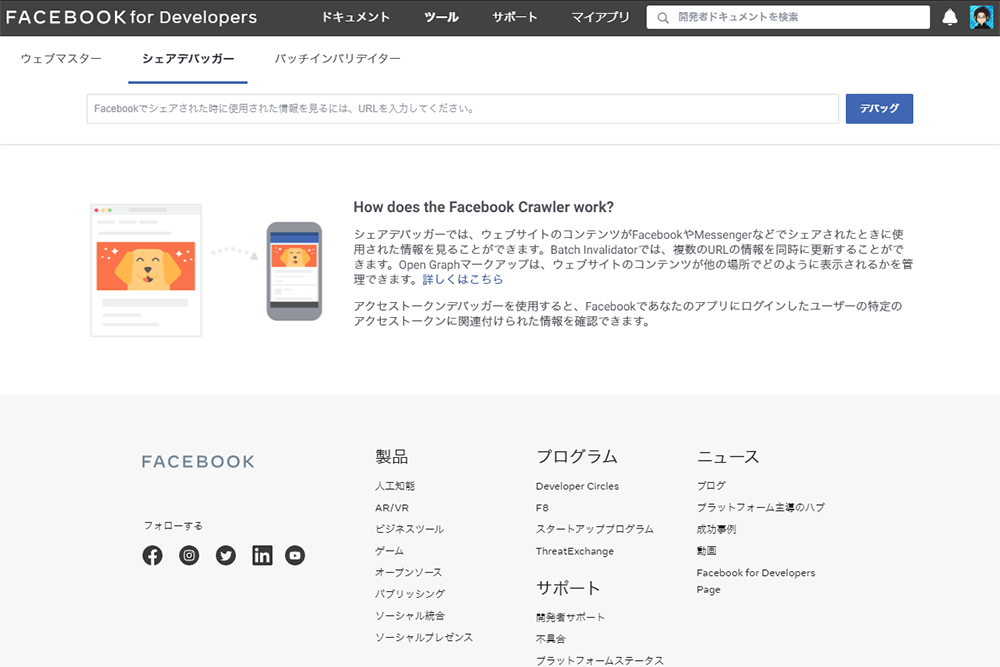
Task: Click the dog webpage illustration
Action: [x=146, y=270]
